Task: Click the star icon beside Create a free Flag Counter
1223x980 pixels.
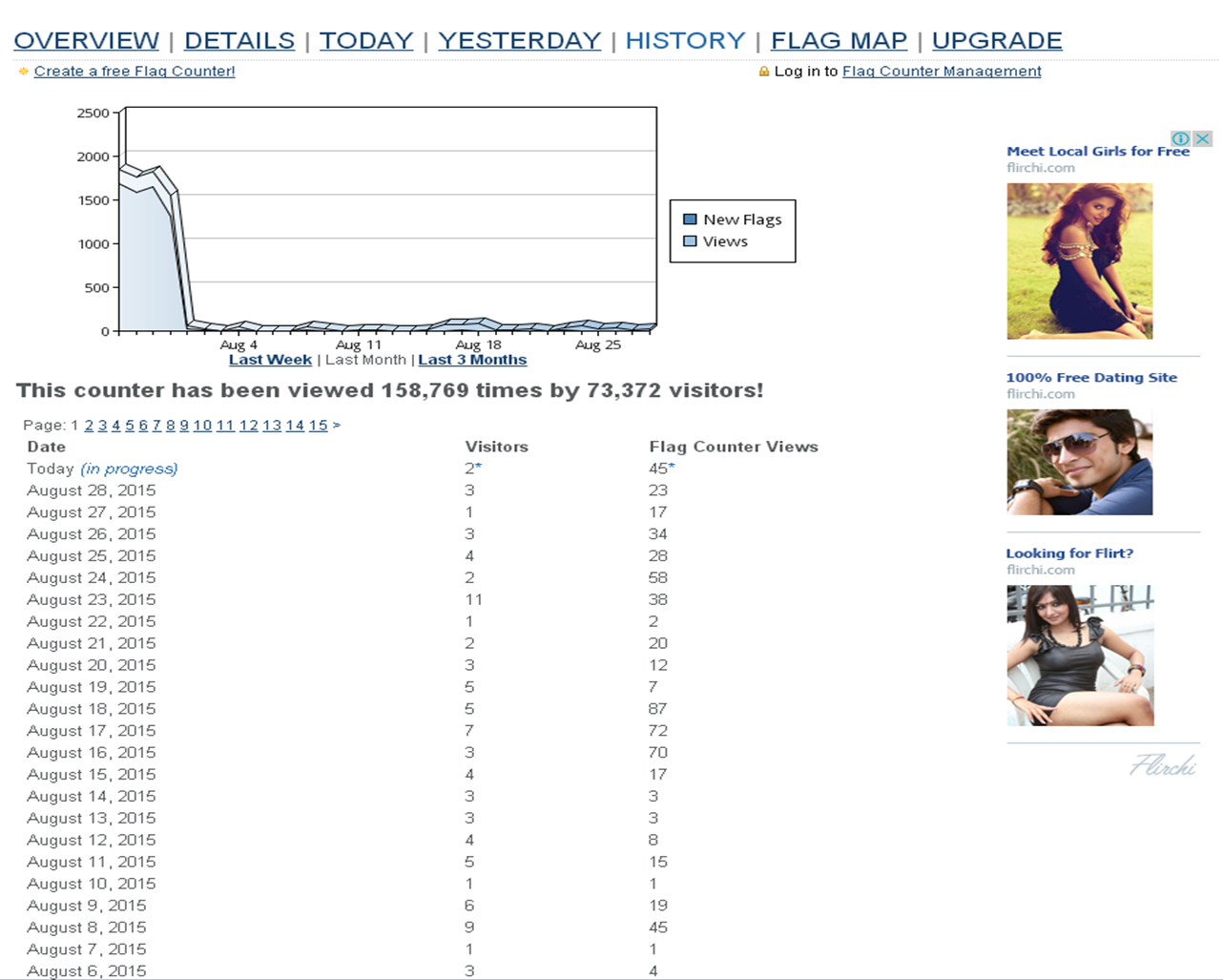Action: [x=24, y=72]
